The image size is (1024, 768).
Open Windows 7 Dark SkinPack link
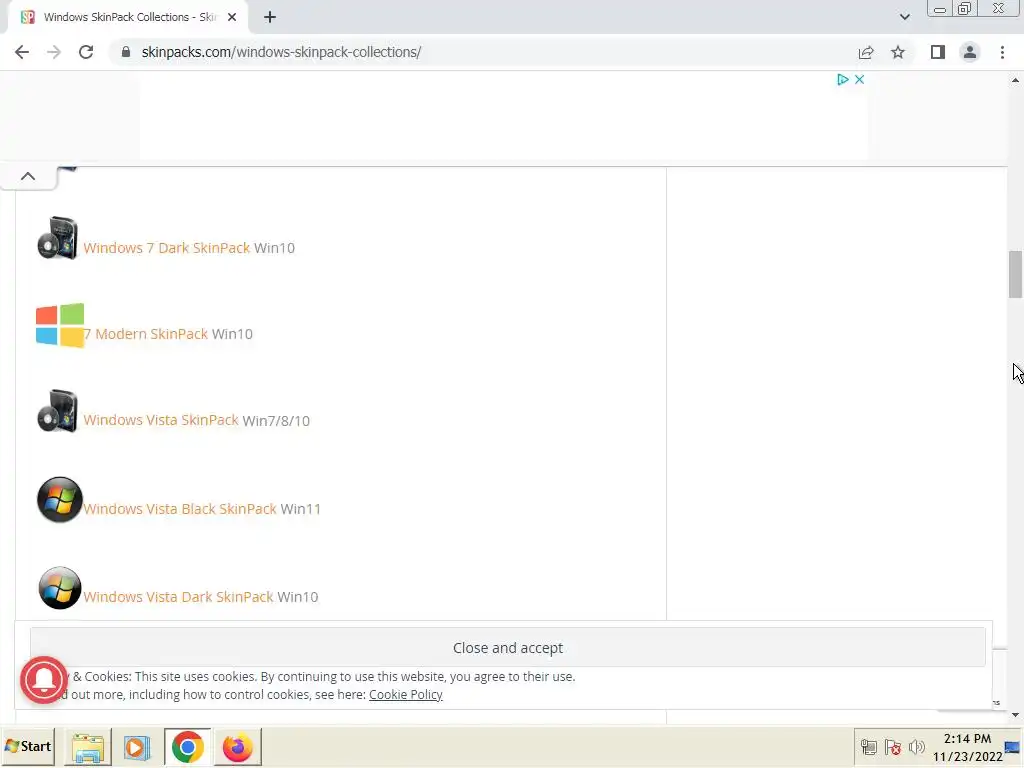(x=167, y=248)
